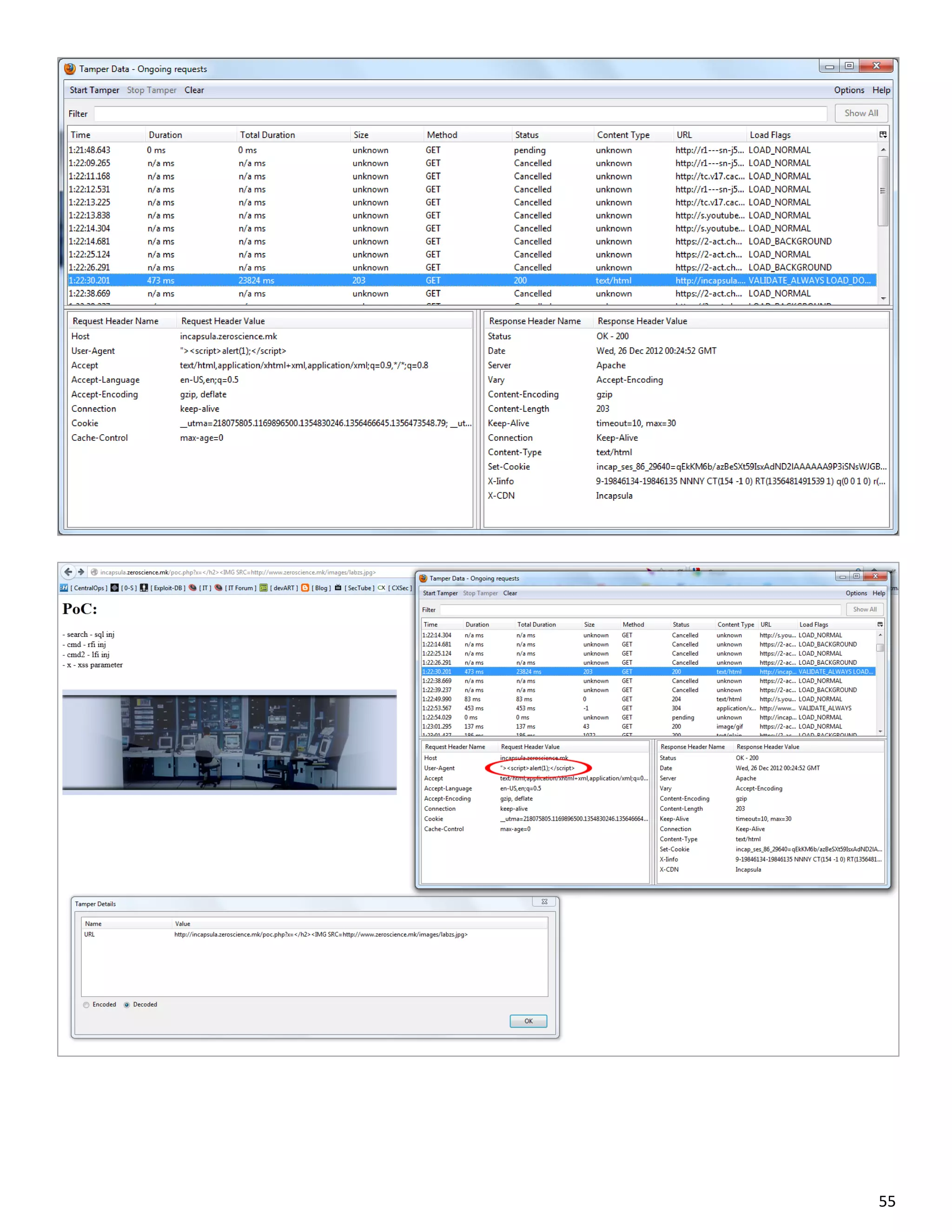Open the Help menu in top window

coord(880,90)
